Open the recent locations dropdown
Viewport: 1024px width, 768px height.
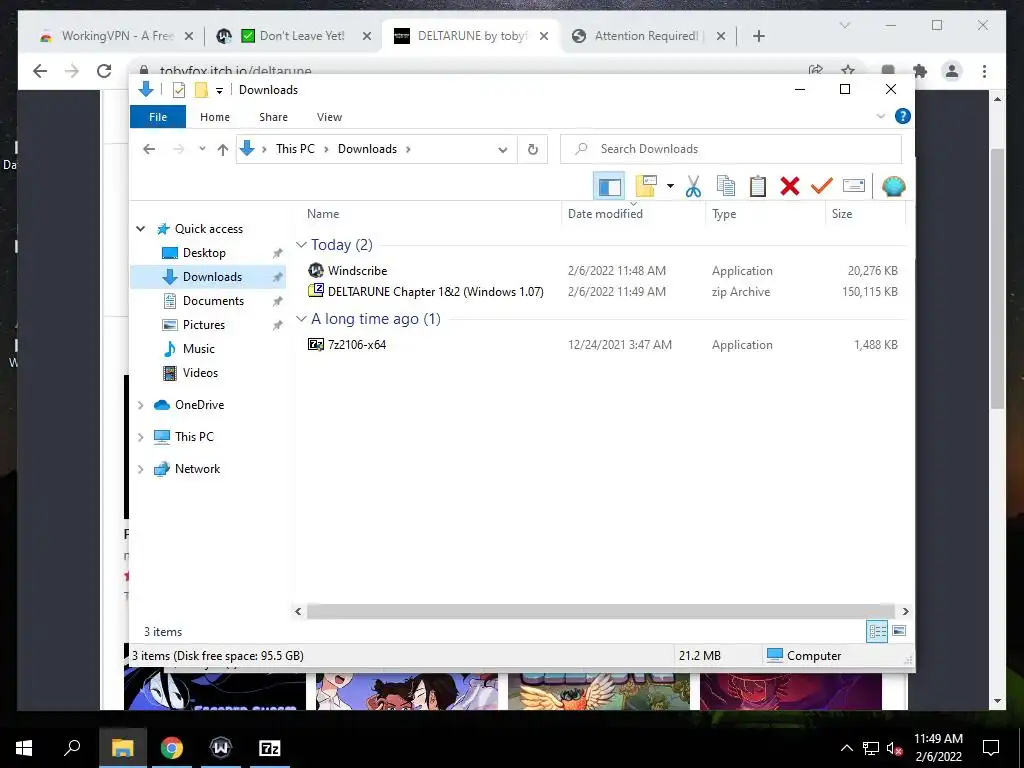click(x=202, y=149)
